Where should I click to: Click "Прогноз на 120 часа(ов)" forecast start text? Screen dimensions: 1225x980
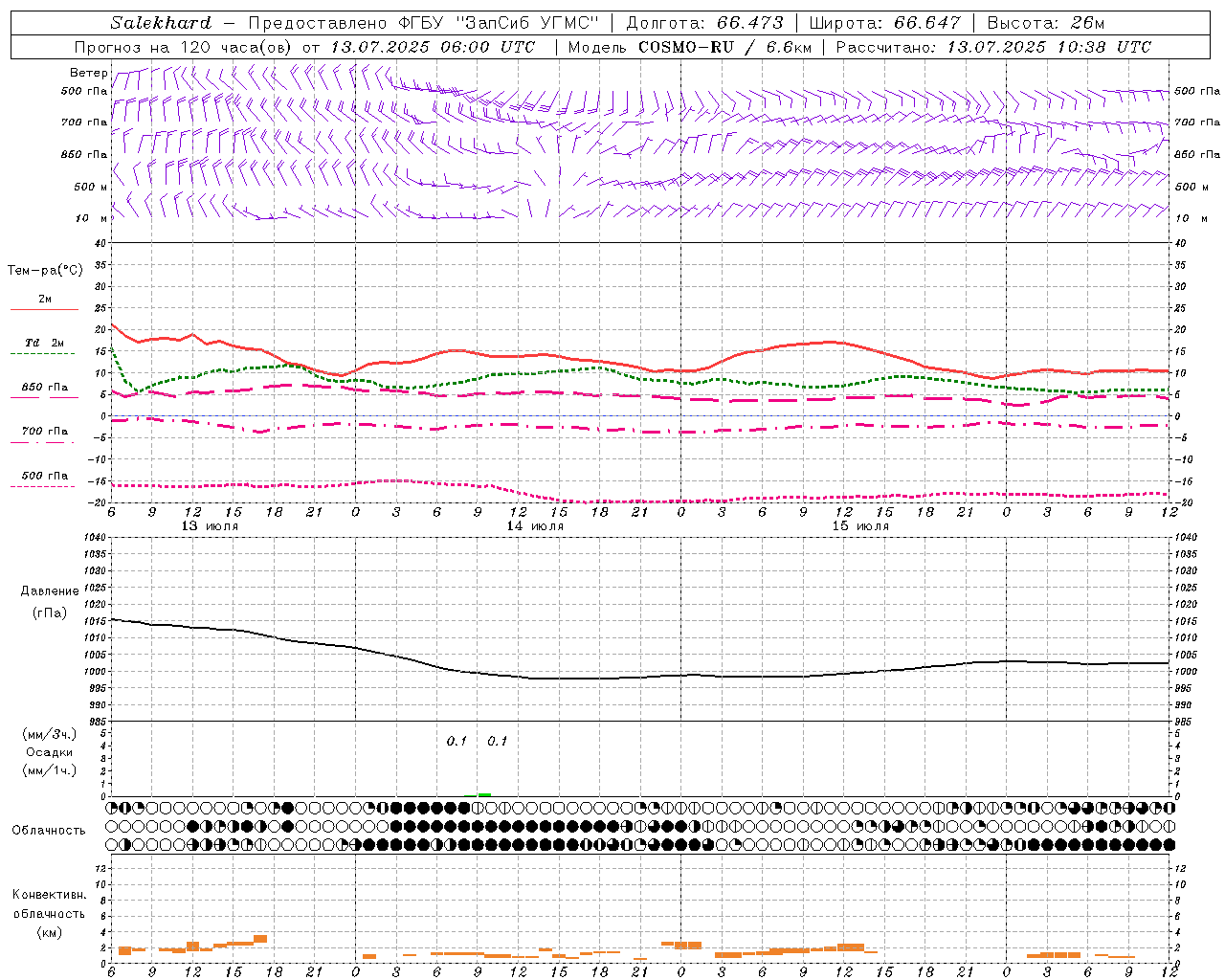click(185, 47)
